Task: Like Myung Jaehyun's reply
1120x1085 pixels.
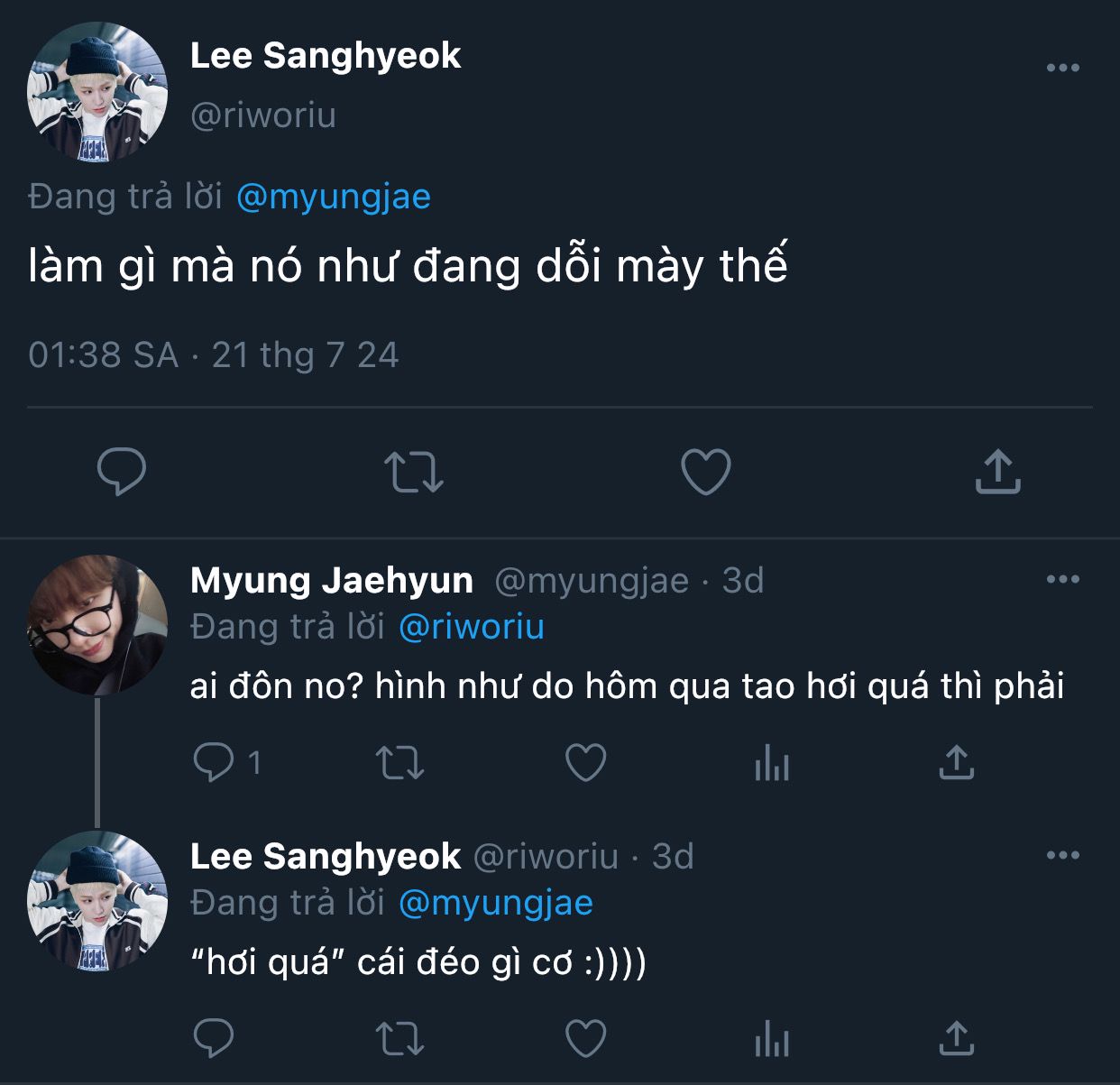Action: point(585,764)
